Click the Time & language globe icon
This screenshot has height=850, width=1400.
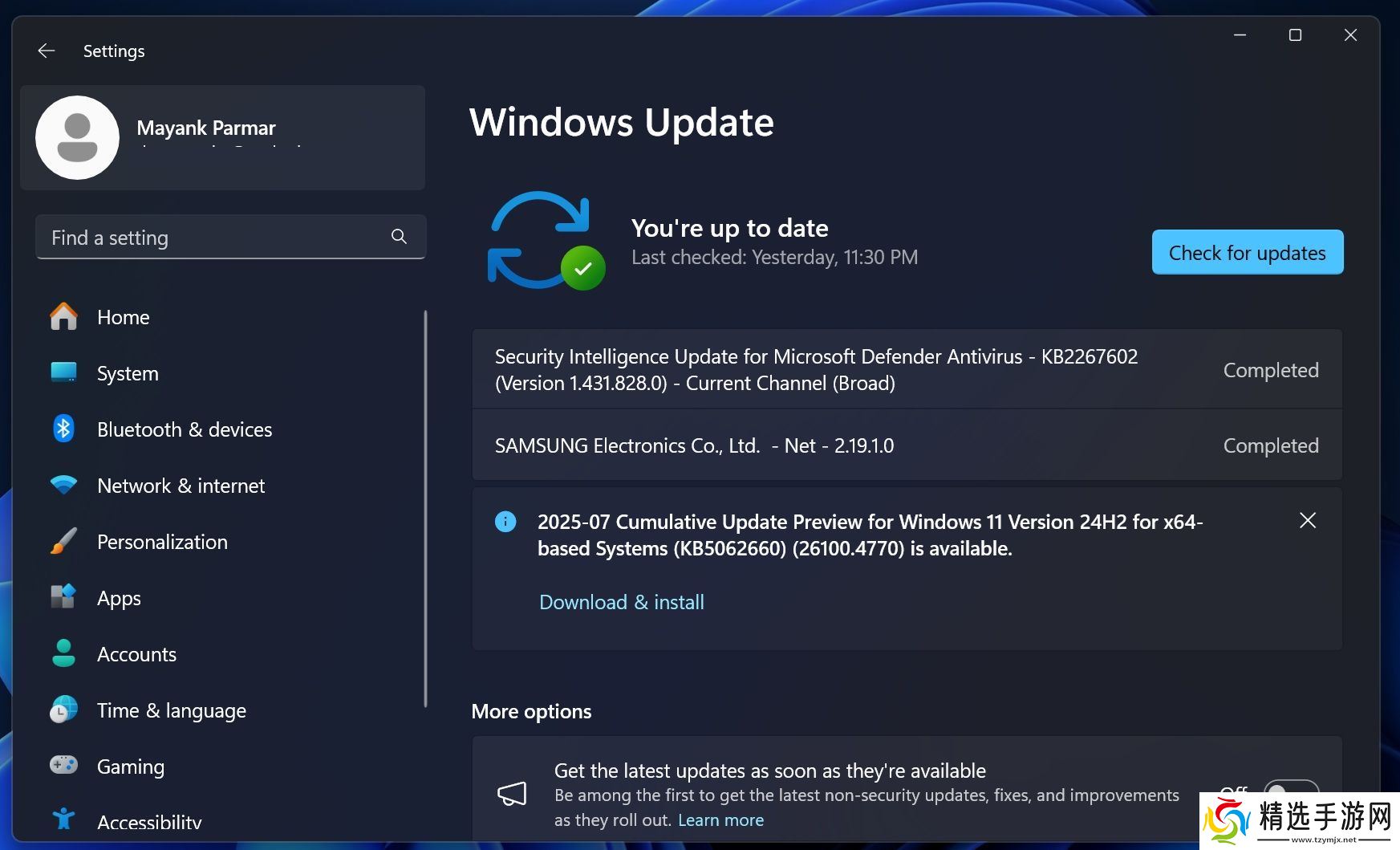[x=63, y=710]
